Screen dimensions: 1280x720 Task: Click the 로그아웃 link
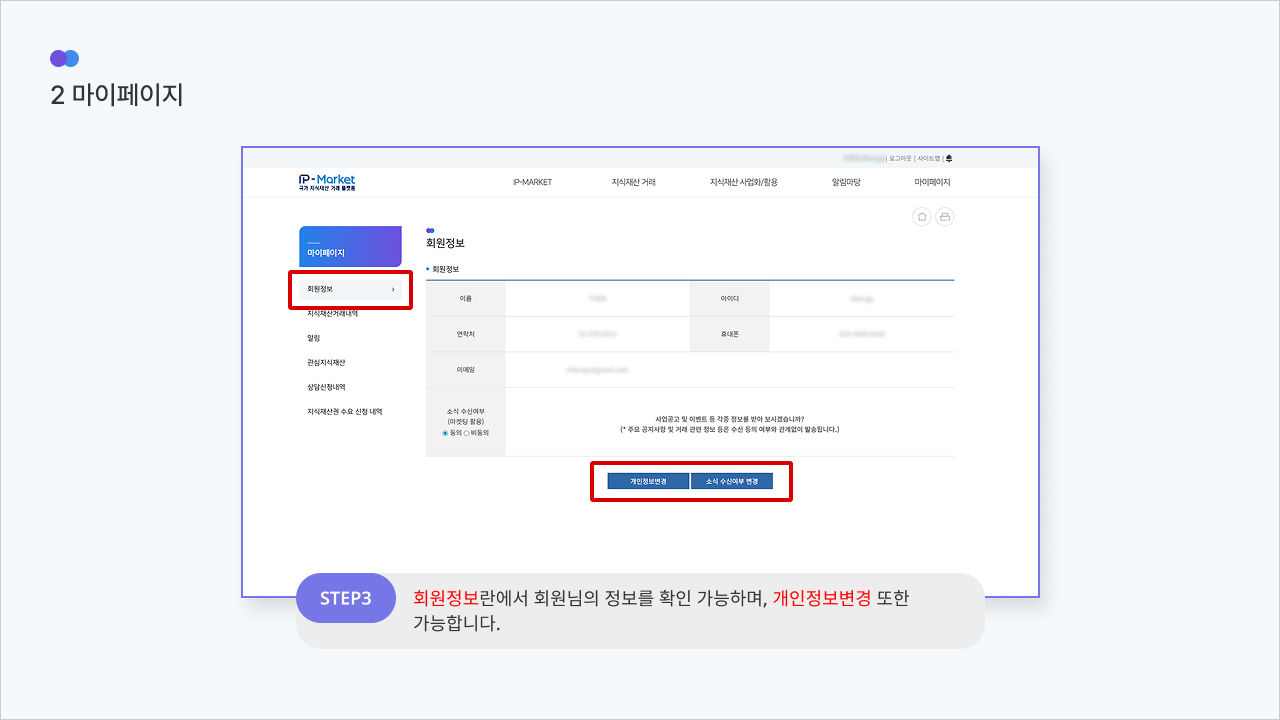point(900,158)
